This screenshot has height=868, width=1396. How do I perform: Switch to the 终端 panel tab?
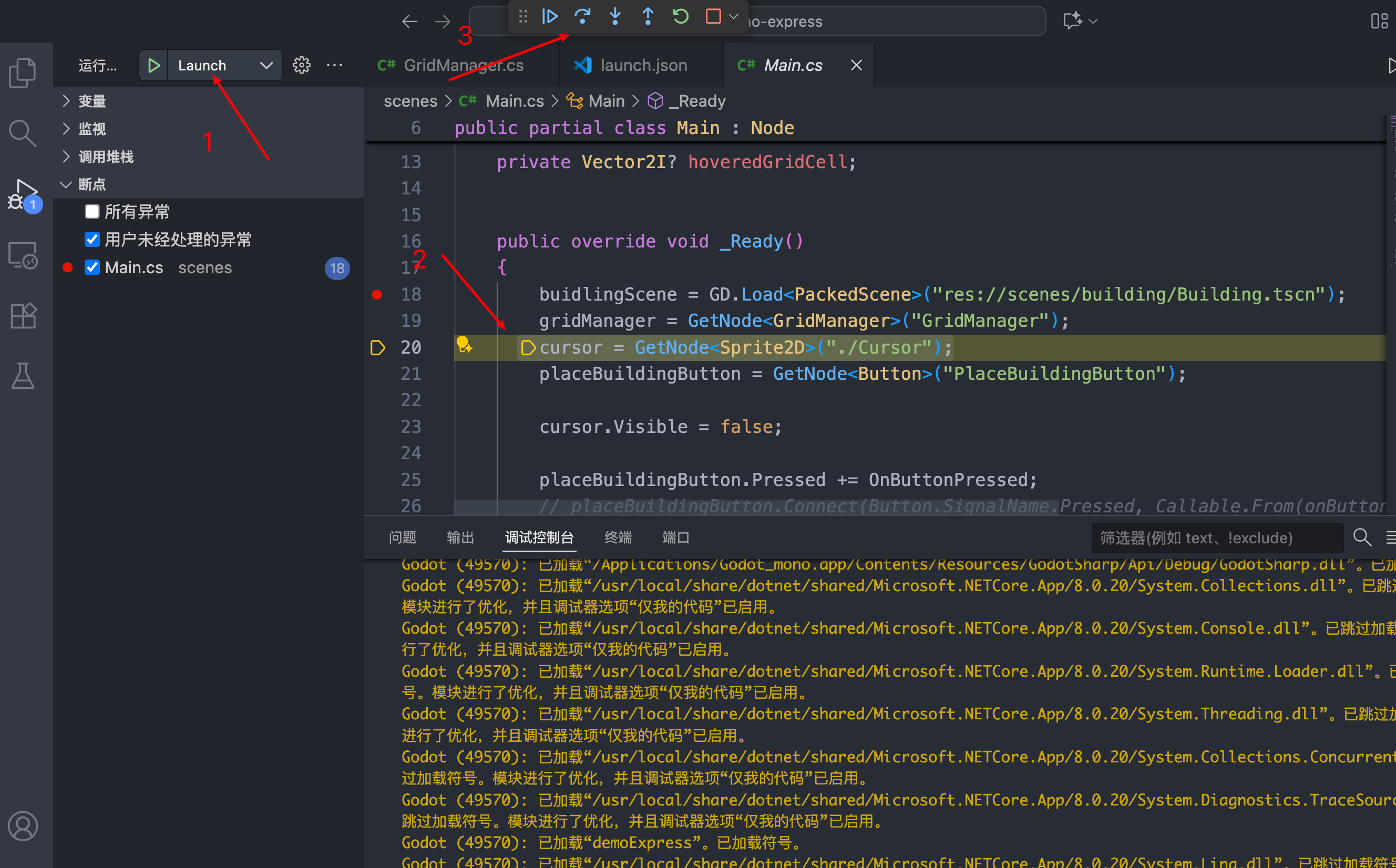[x=618, y=538]
